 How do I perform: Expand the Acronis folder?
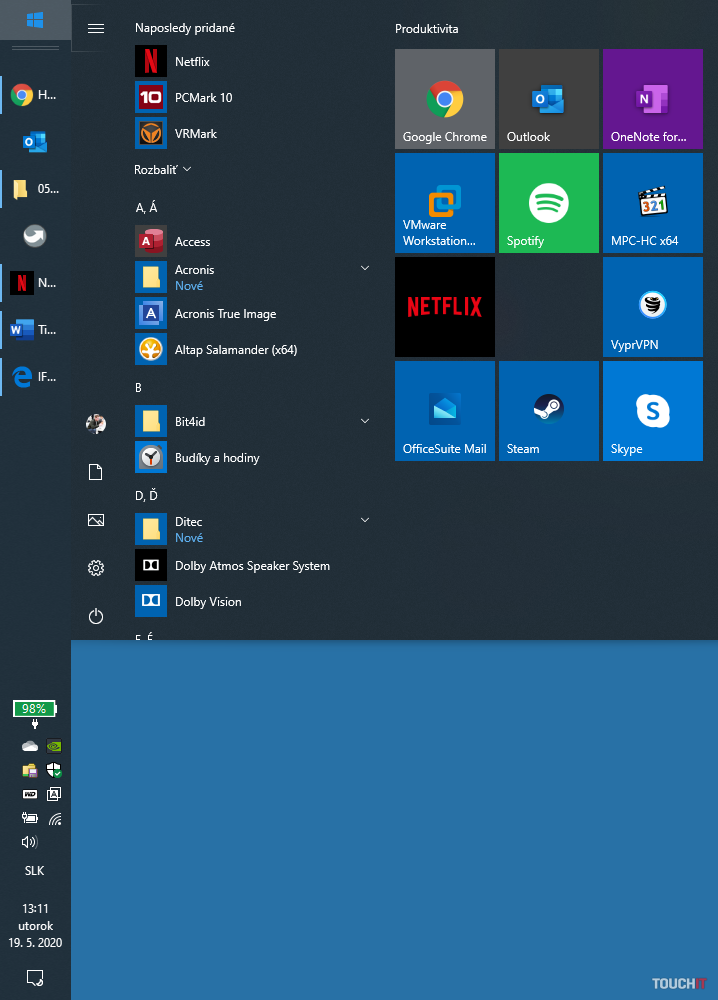pyautogui.click(x=365, y=269)
